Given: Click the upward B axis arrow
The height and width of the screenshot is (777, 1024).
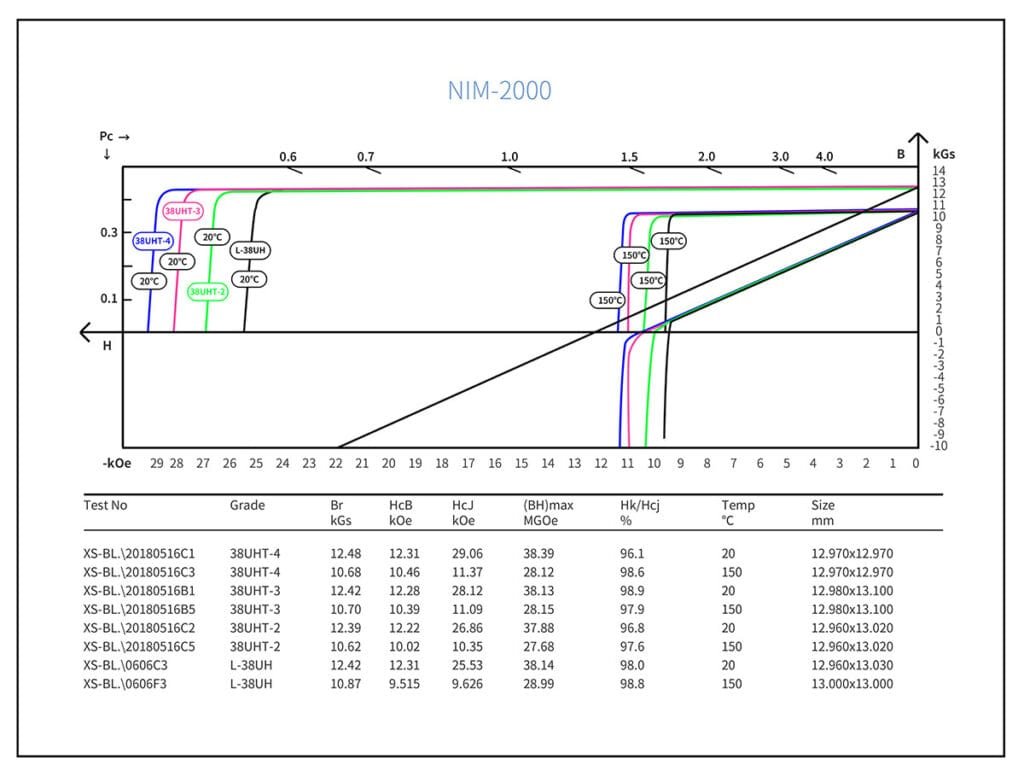Looking at the screenshot, I should (x=917, y=140).
